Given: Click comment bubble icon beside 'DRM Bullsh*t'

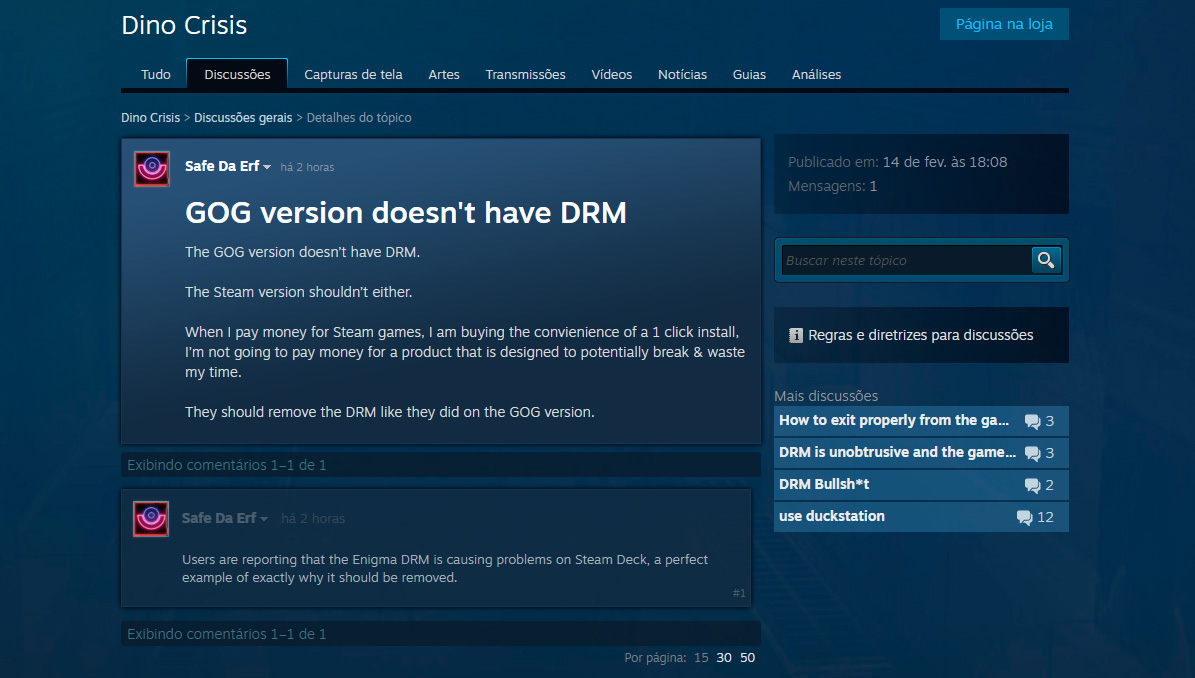Looking at the screenshot, I should click(x=1032, y=485).
